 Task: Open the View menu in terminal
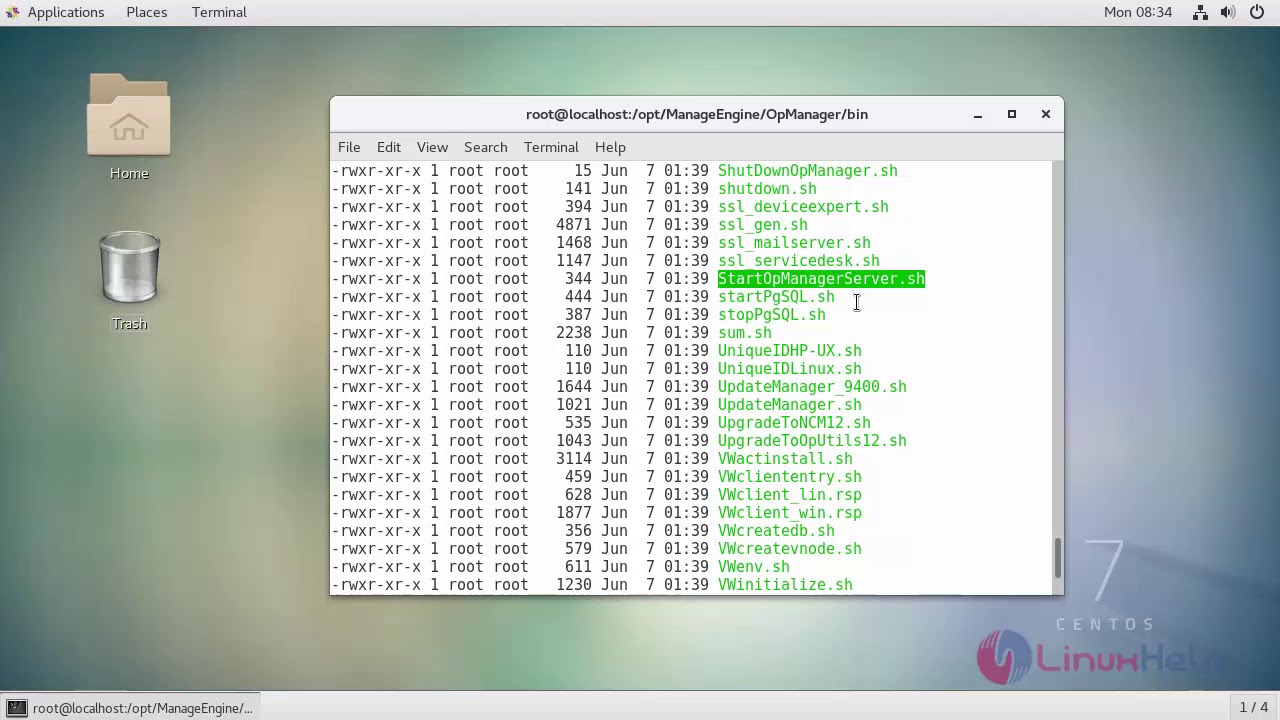(432, 147)
